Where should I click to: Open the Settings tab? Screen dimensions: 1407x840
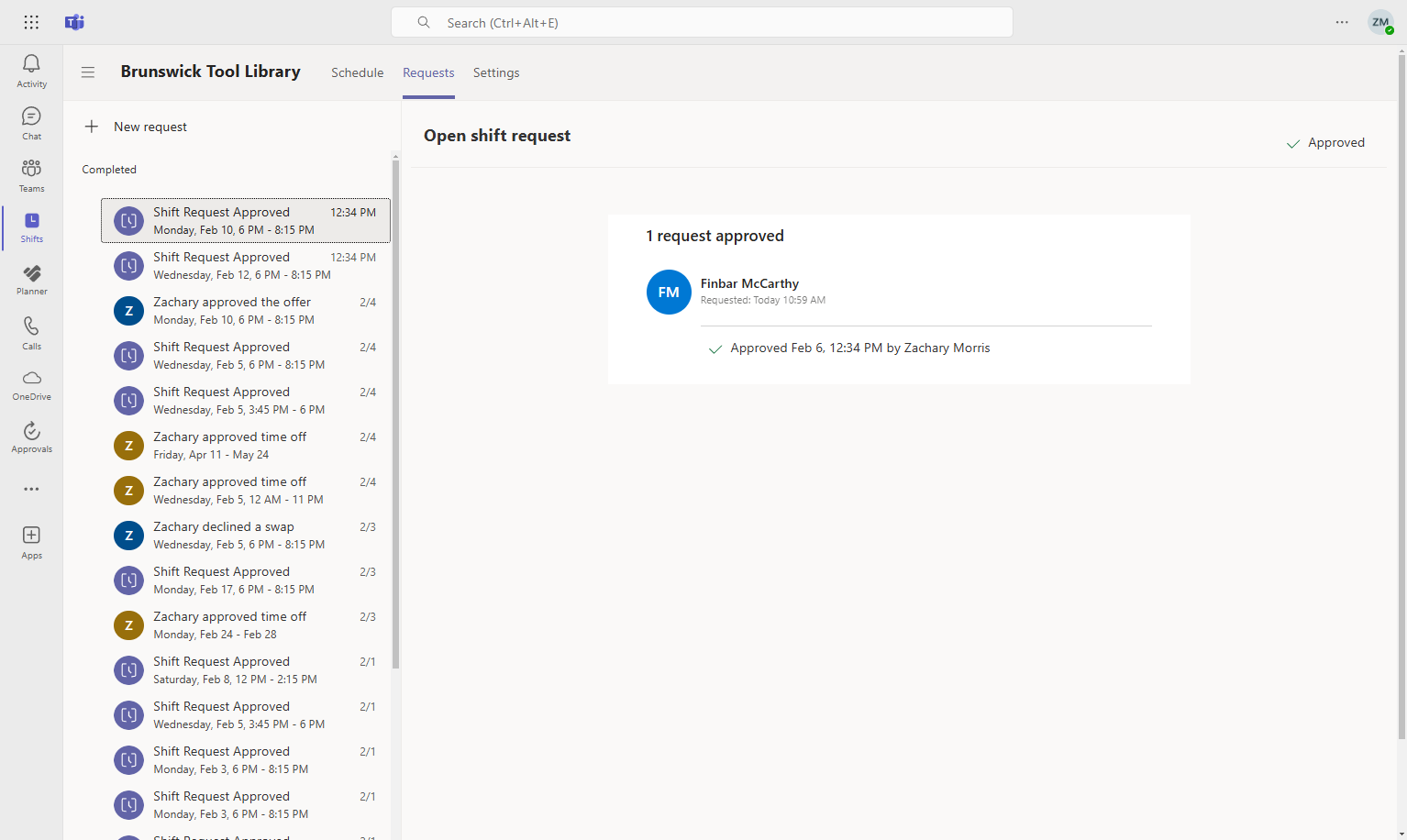coord(496,72)
